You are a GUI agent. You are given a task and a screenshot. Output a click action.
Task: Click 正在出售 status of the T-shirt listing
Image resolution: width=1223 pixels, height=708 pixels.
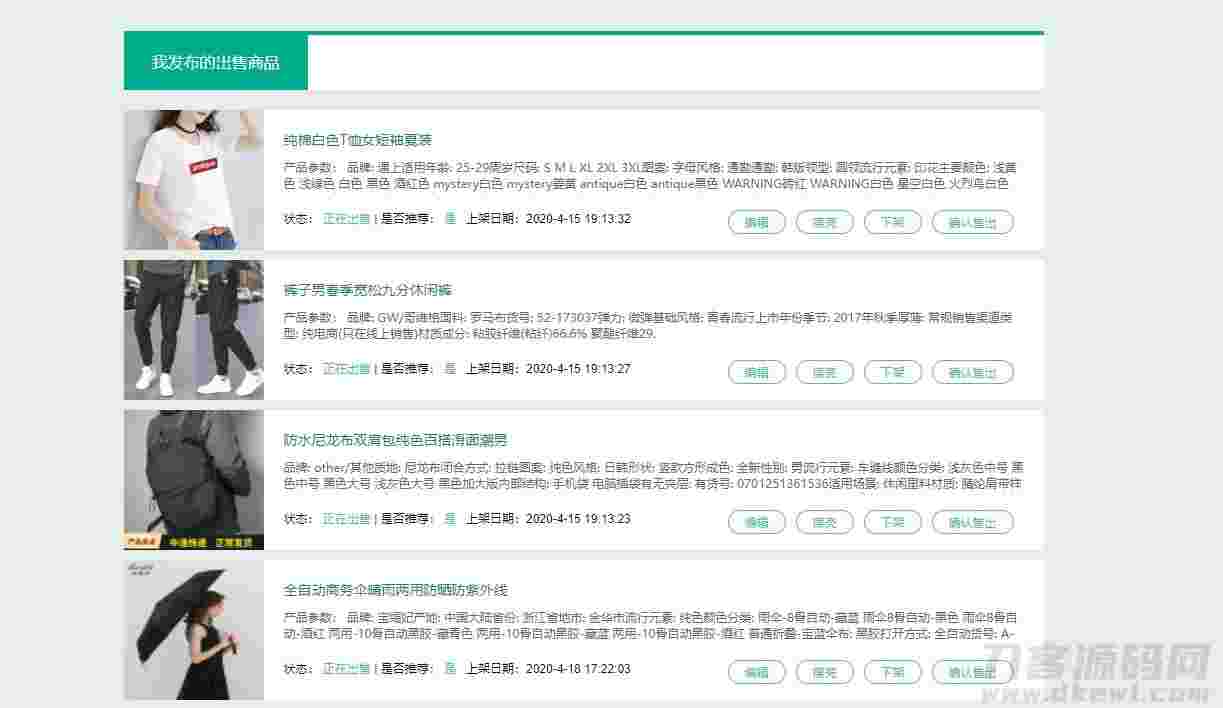[x=346, y=219]
